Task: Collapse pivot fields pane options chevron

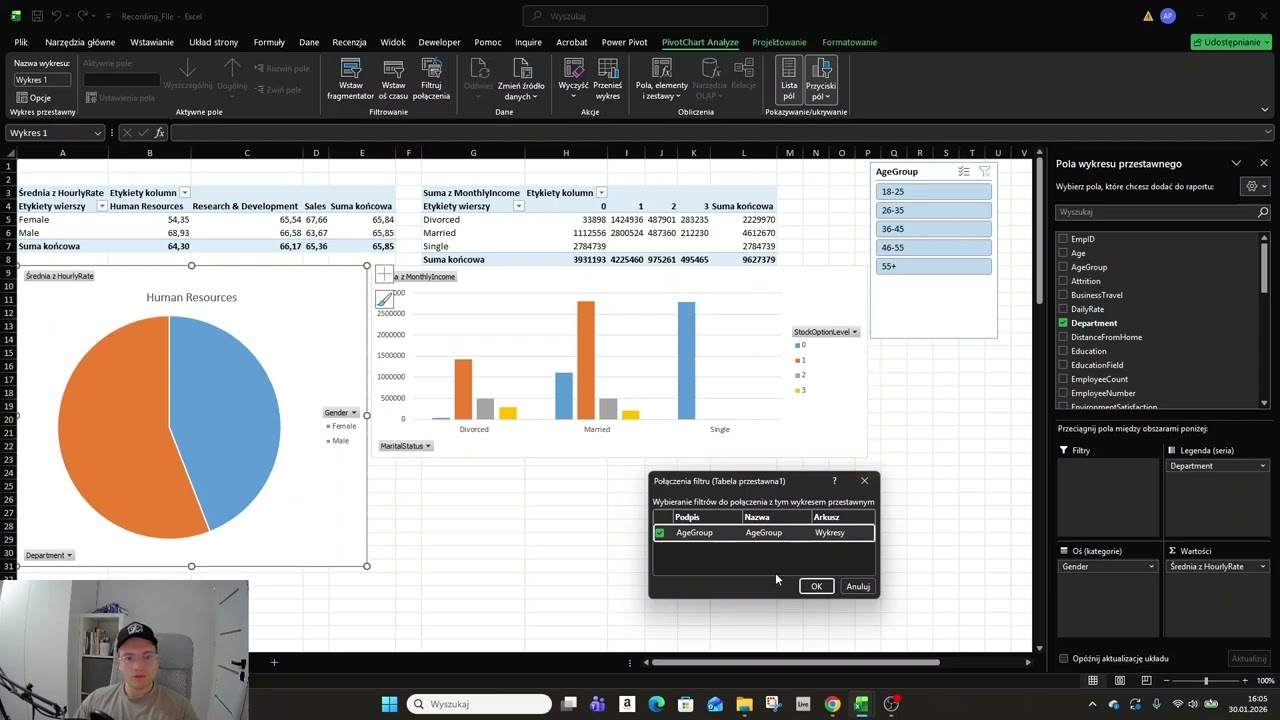Action: (x=1236, y=163)
